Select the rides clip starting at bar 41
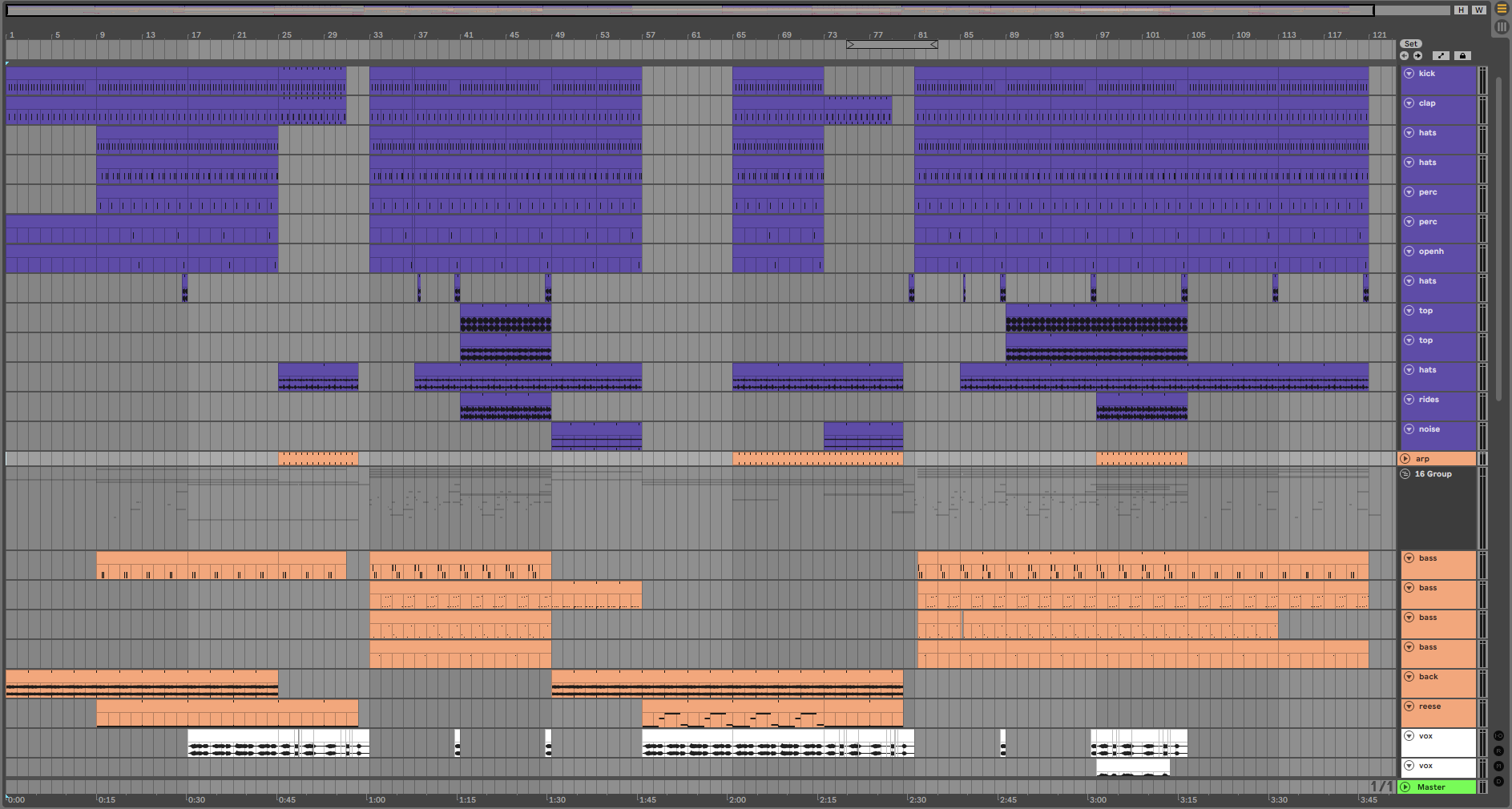The image size is (1512, 809). coord(506,406)
